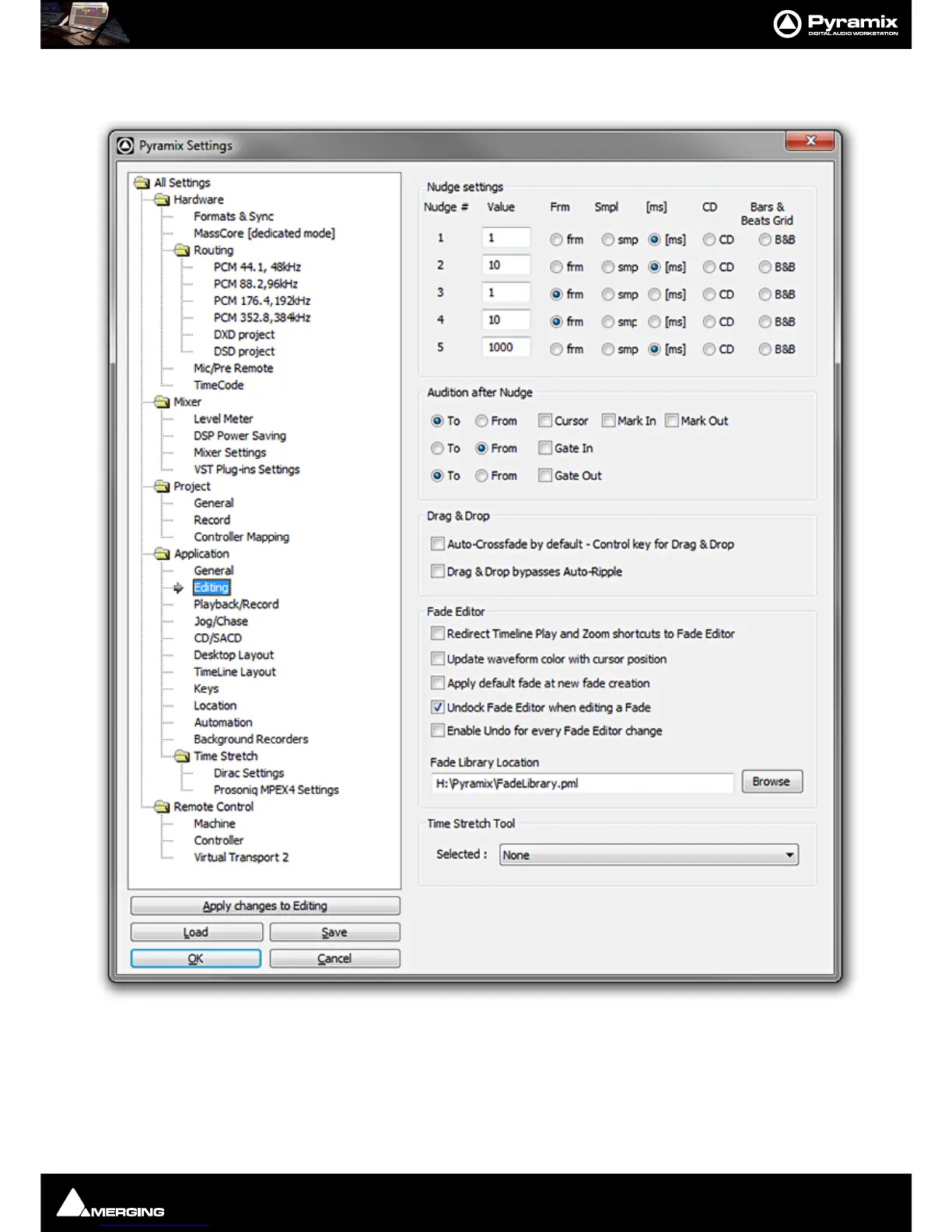Image resolution: width=952 pixels, height=1232 pixels.
Task: Enable Undo for every Fade Editor change
Action: [x=438, y=731]
